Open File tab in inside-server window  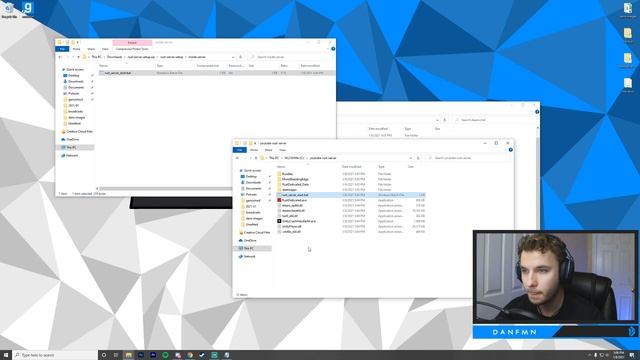point(62,49)
